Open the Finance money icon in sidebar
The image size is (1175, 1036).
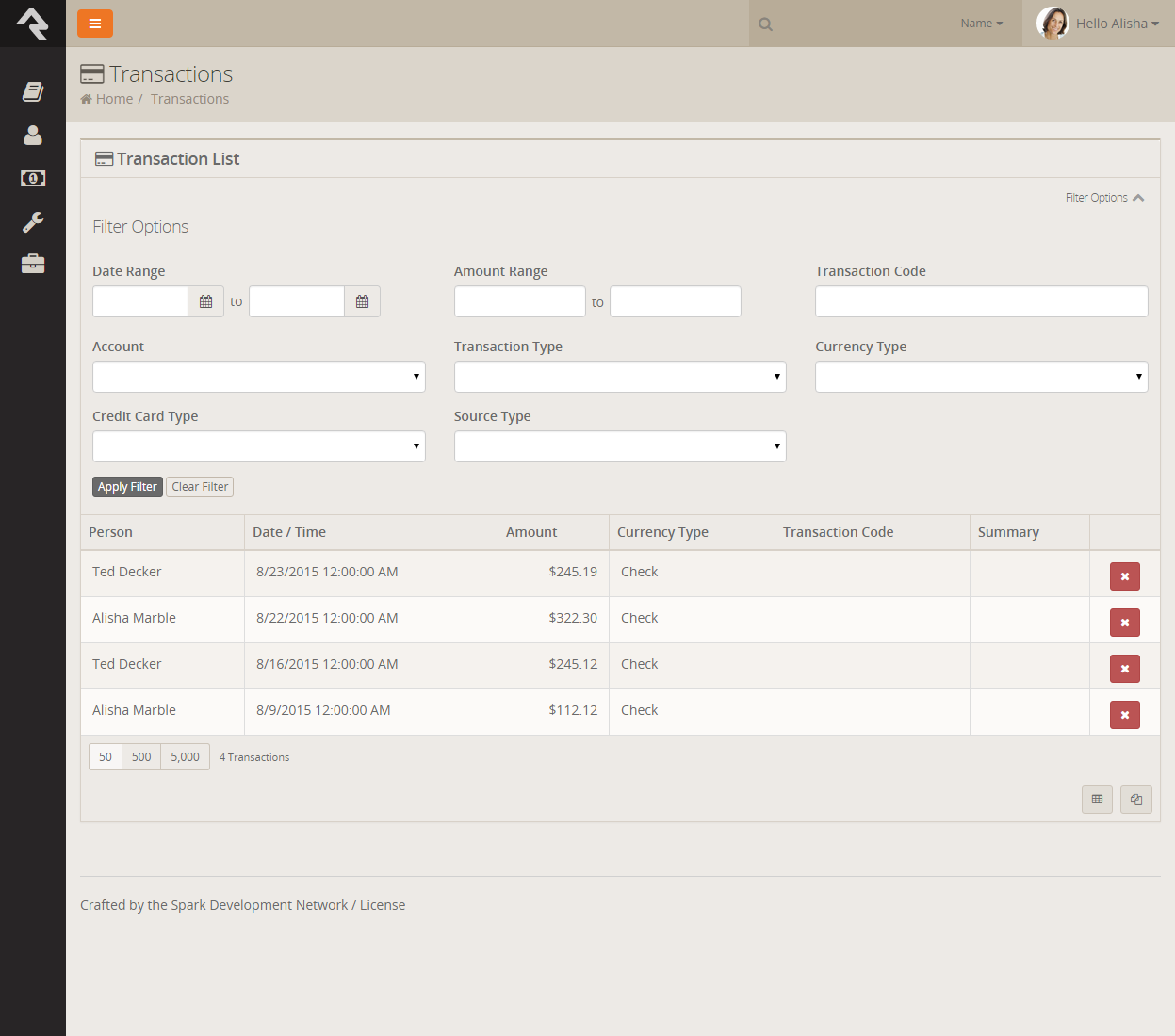click(x=33, y=178)
